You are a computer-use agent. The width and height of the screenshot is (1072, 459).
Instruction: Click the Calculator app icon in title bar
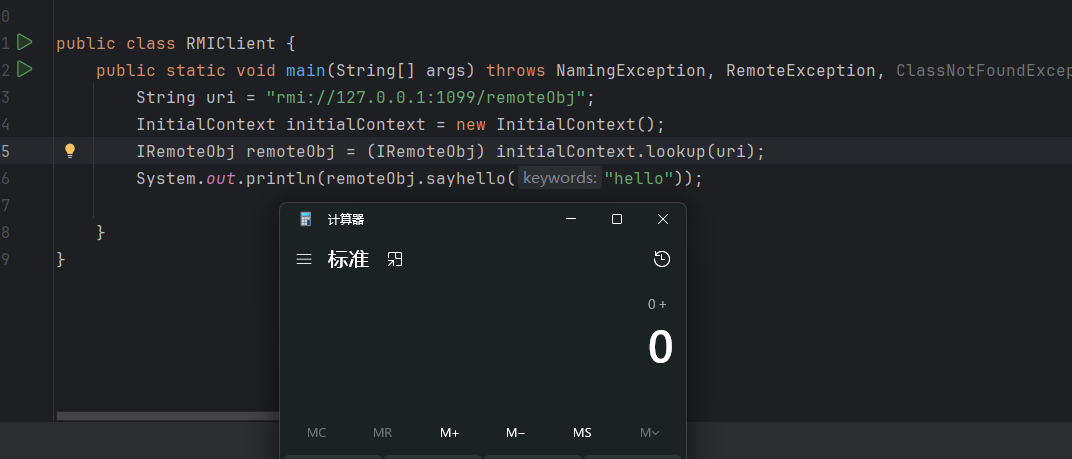point(306,220)
